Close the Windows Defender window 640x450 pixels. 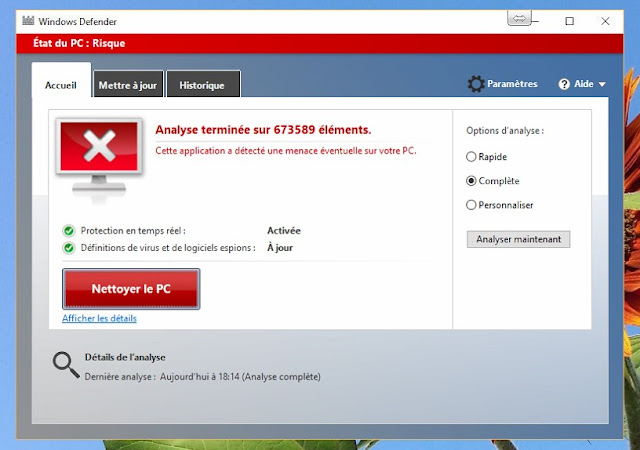pyautogui.click(x=605, y=21)
